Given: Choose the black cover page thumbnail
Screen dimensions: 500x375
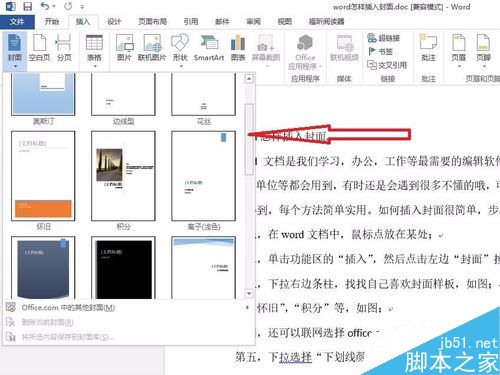Looking at the screenshot, I should click(x=123, y=267).
